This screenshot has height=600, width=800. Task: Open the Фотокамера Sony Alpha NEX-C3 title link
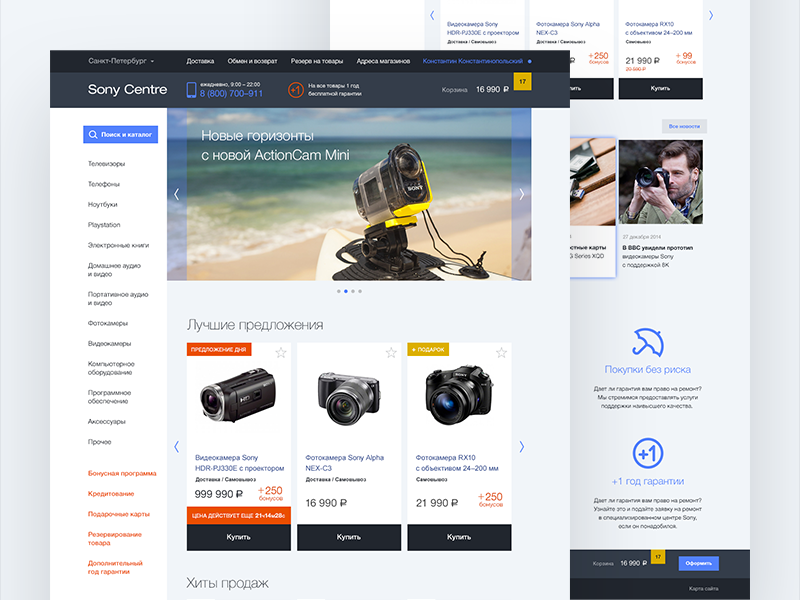click(344, 463)
